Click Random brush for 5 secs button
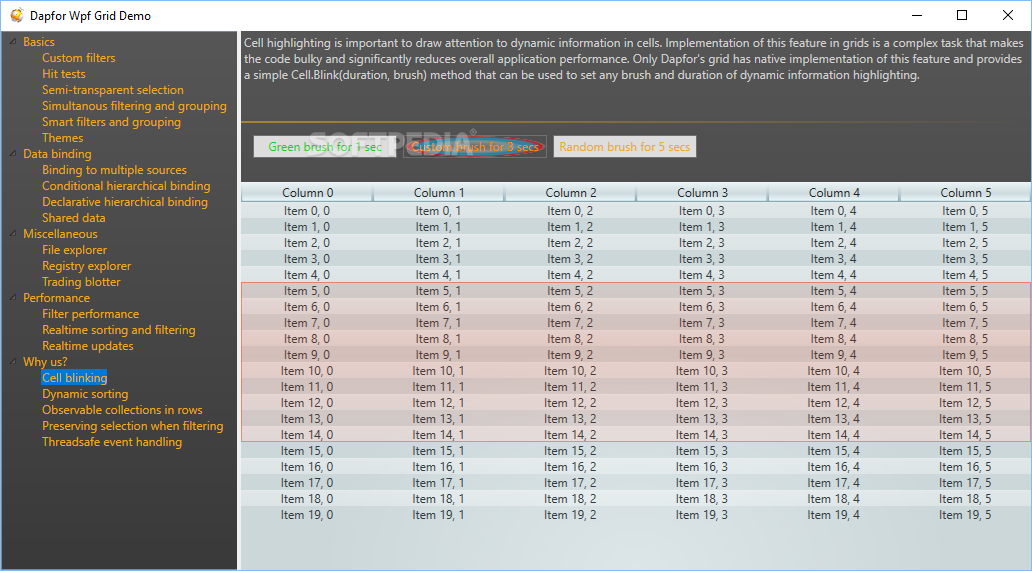Image resolution: width=1032 pixels, height=571 pixels. click(x=625, y=147)
